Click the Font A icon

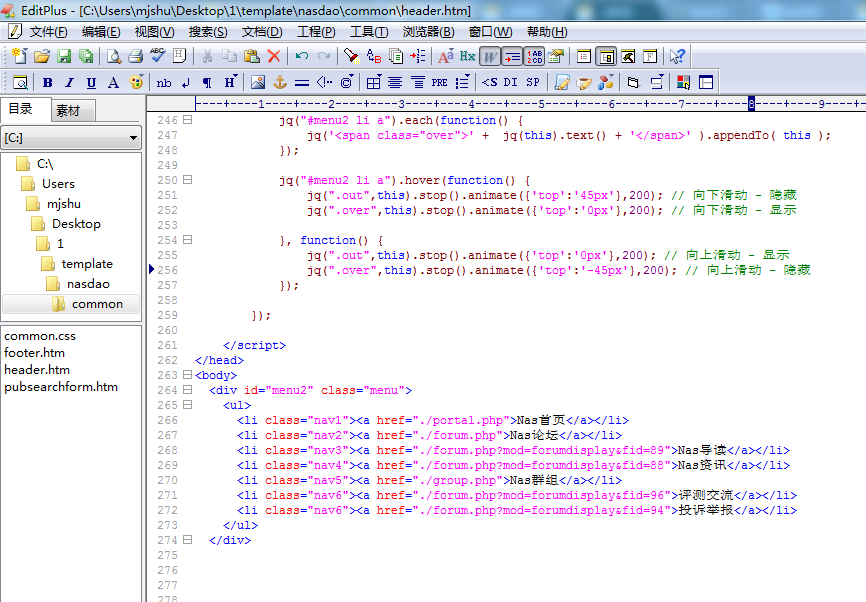pyautogui.click(x=113, y=83)
